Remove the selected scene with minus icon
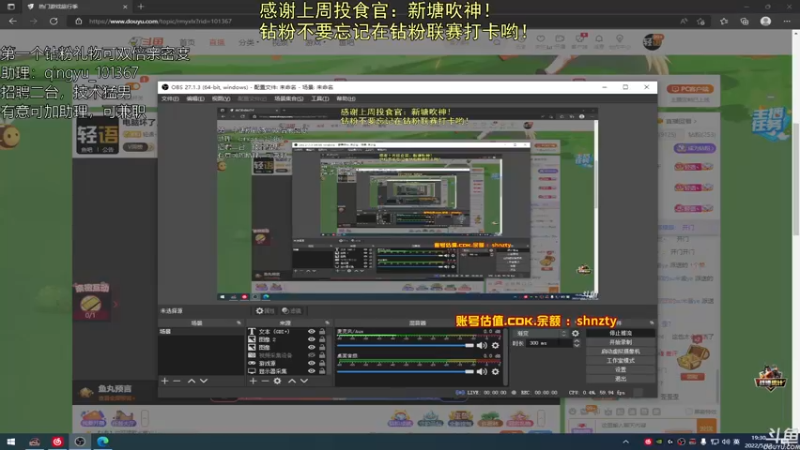 click(x=177, y=381)
